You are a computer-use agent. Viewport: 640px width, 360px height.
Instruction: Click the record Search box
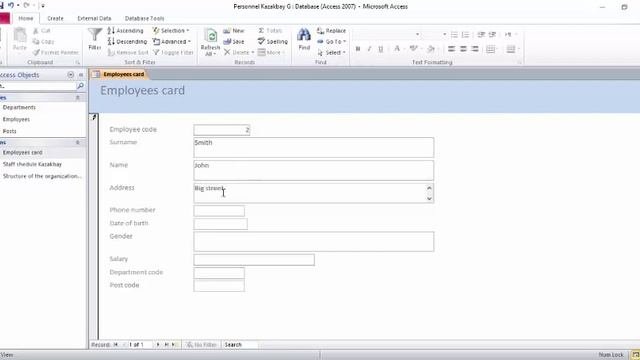coord(240,345)
